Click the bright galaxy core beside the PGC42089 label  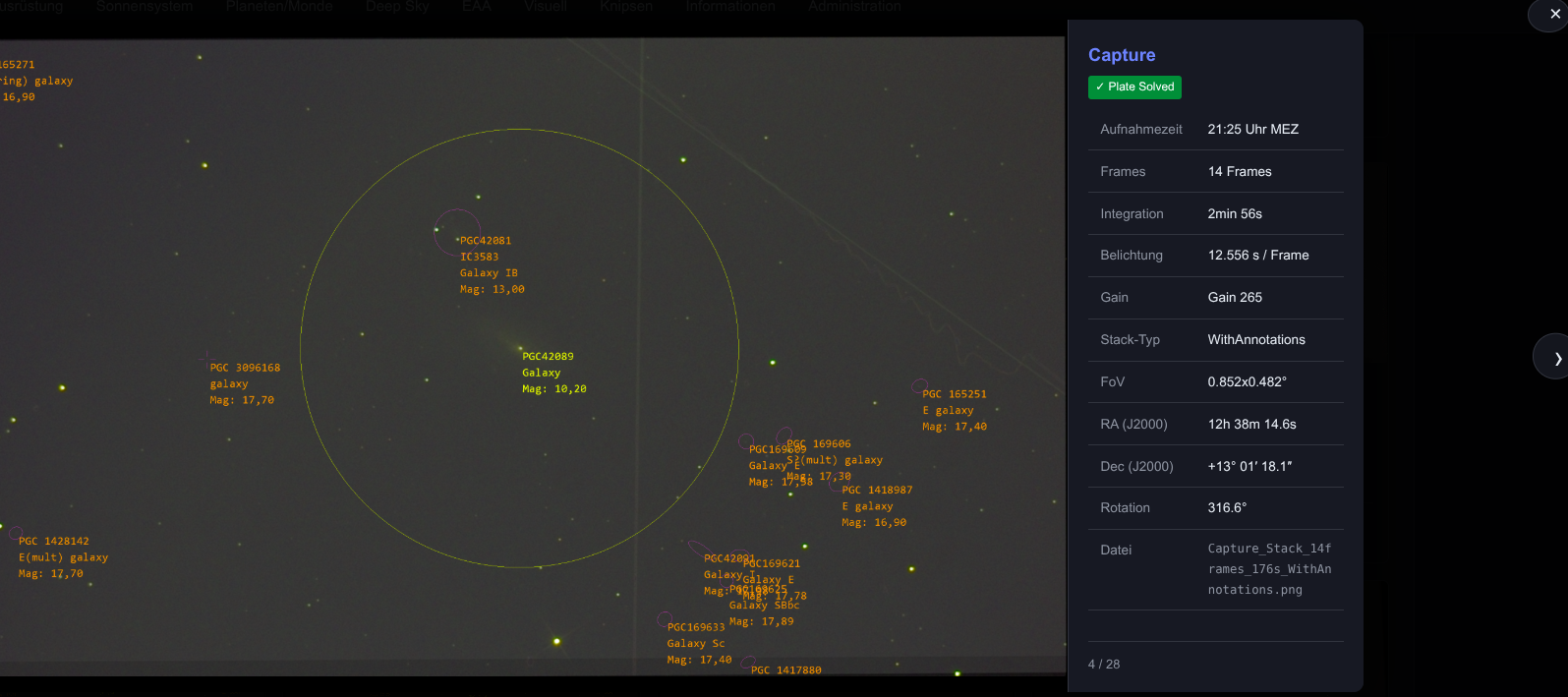pos(519,348)
